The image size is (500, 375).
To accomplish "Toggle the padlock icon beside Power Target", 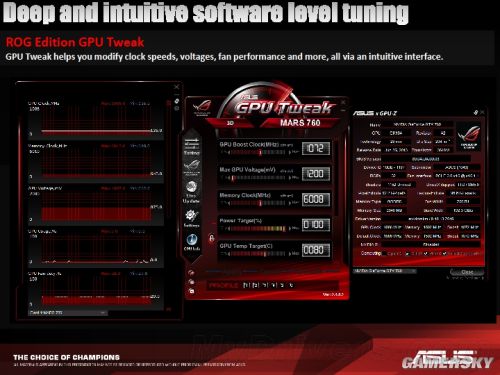I will pos(211,238).
